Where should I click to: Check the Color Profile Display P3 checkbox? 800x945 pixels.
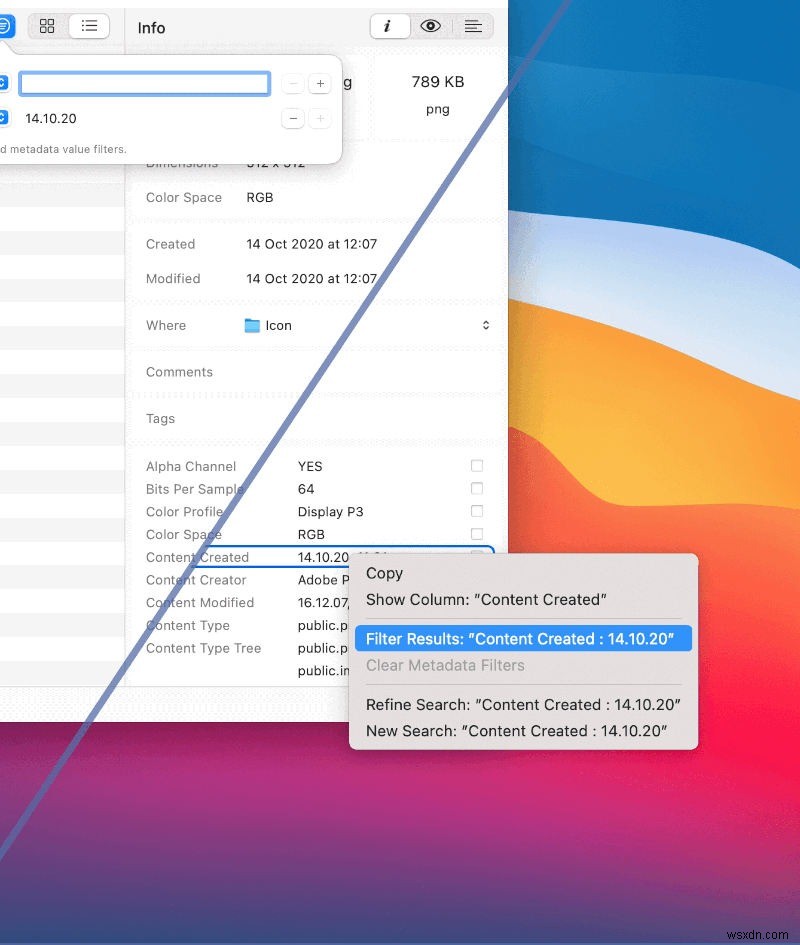click(477, 511)
